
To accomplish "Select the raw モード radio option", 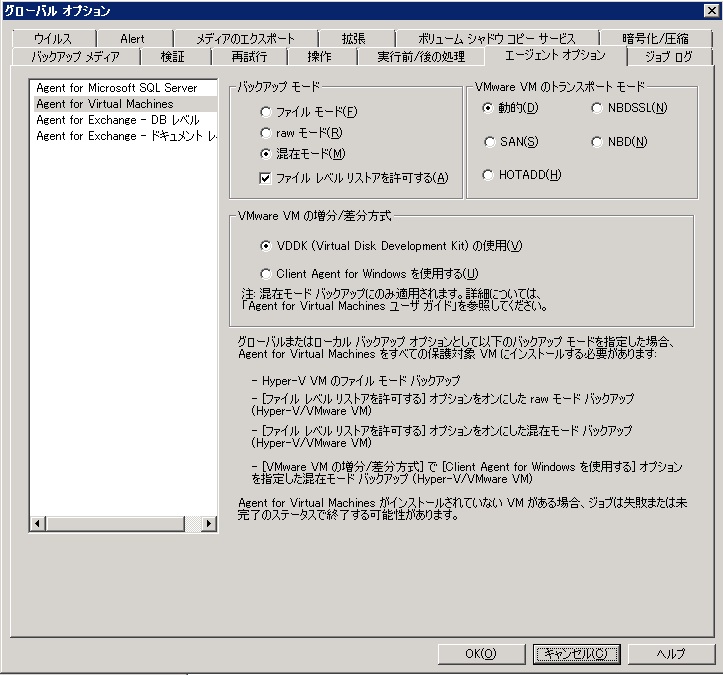I will click(x=266, y=132).
